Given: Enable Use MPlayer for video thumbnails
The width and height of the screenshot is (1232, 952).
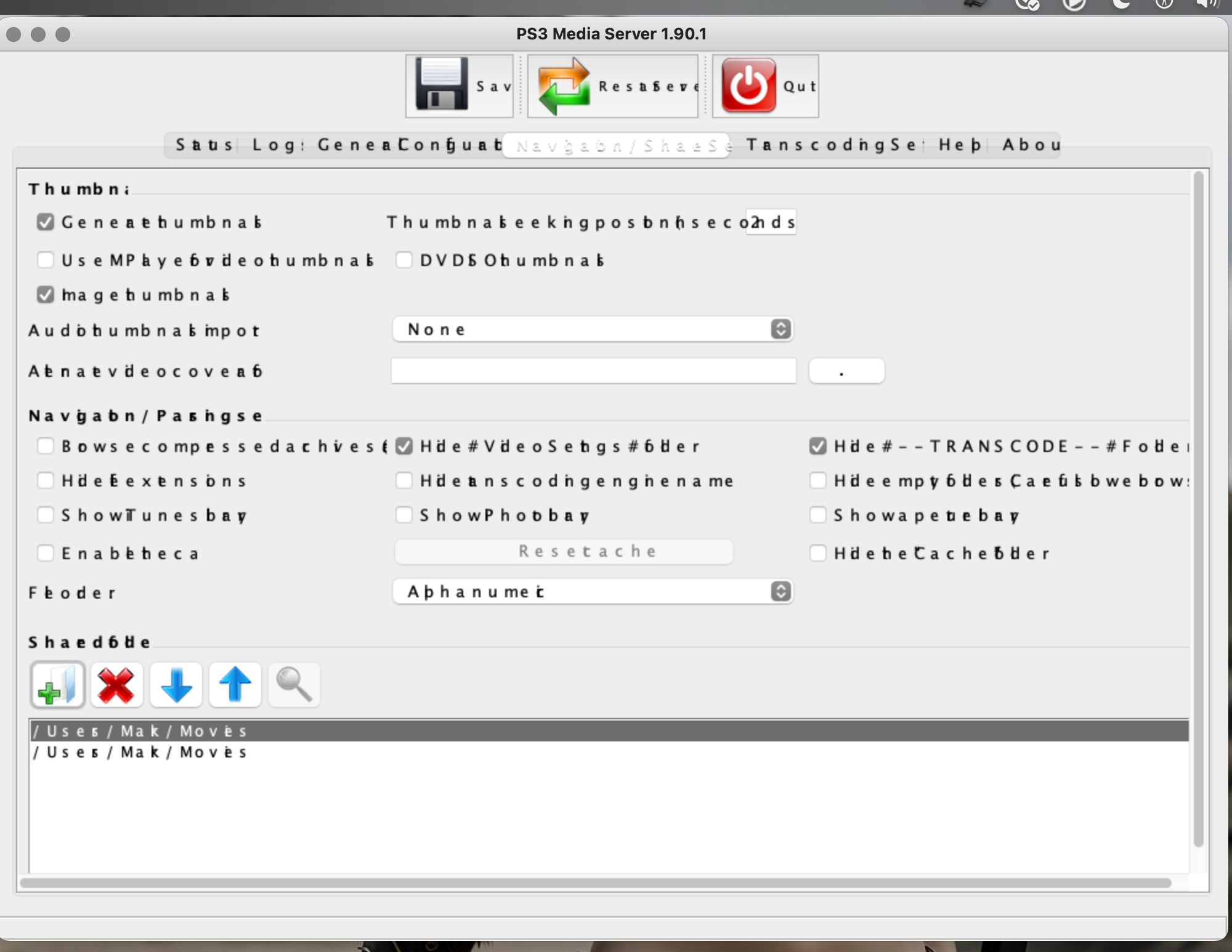Looking at the screenshot, I should point(46,260).
